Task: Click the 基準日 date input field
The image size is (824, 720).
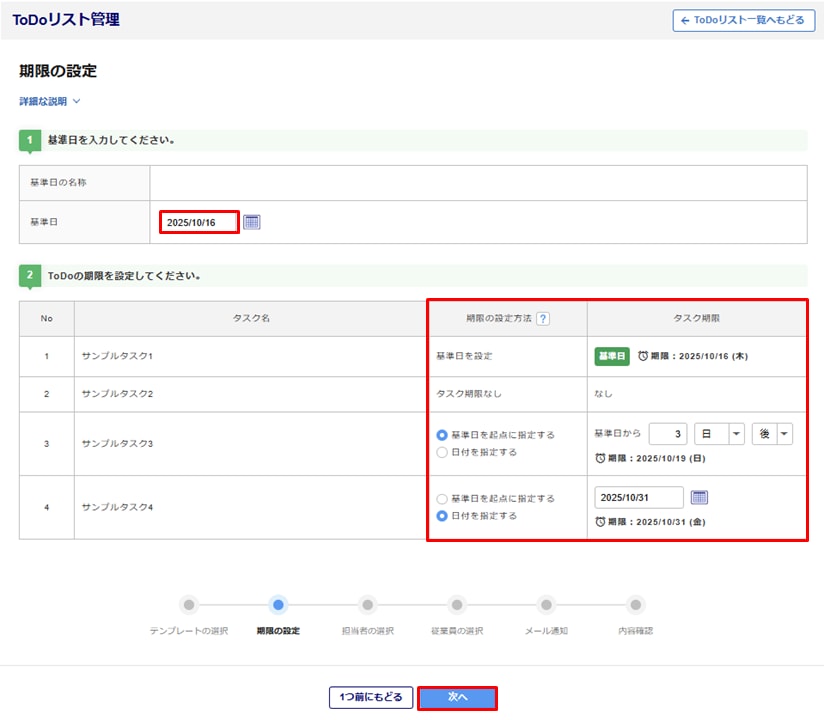Action: [200, 222]
